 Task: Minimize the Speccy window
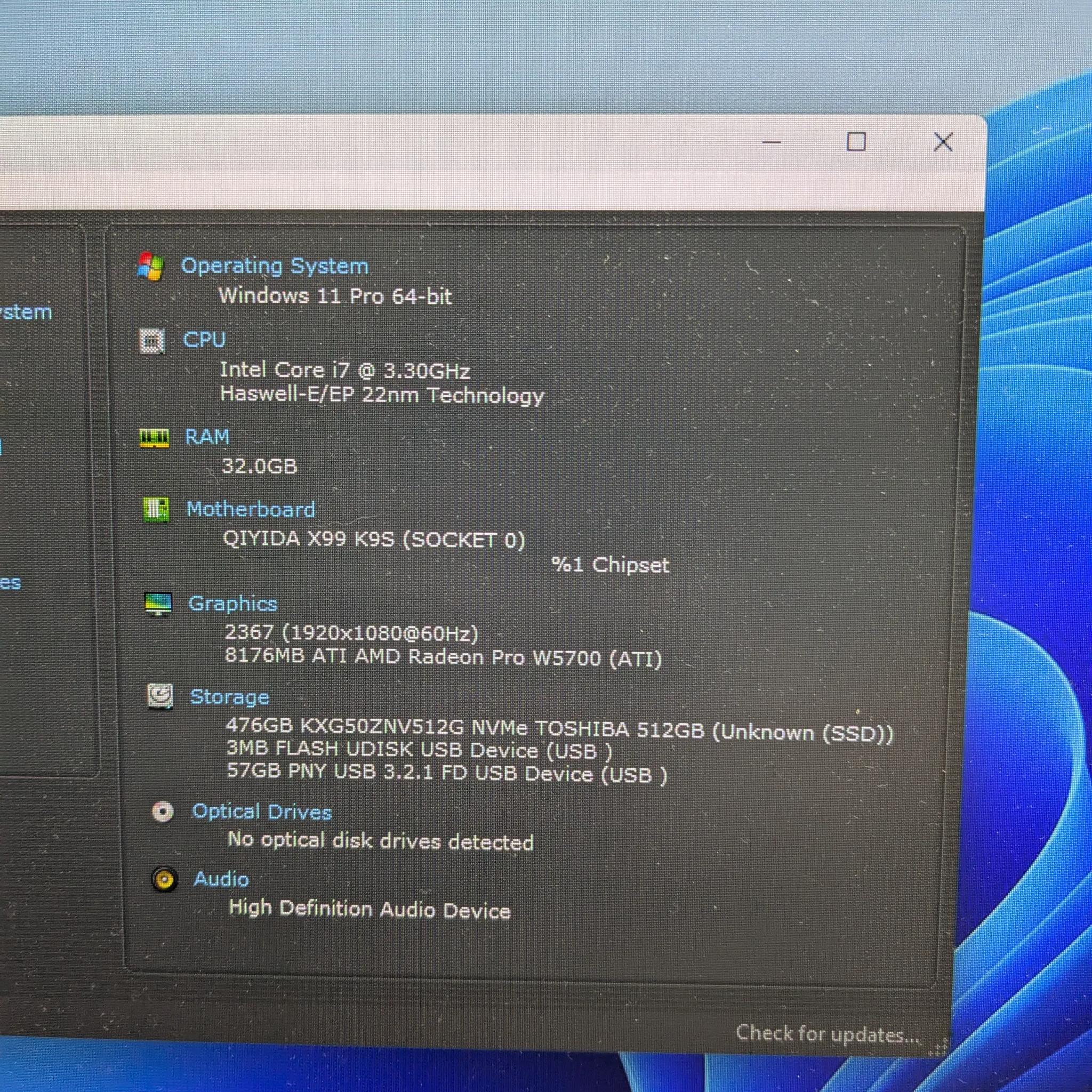pyautogui.click(x=772, y=142)
